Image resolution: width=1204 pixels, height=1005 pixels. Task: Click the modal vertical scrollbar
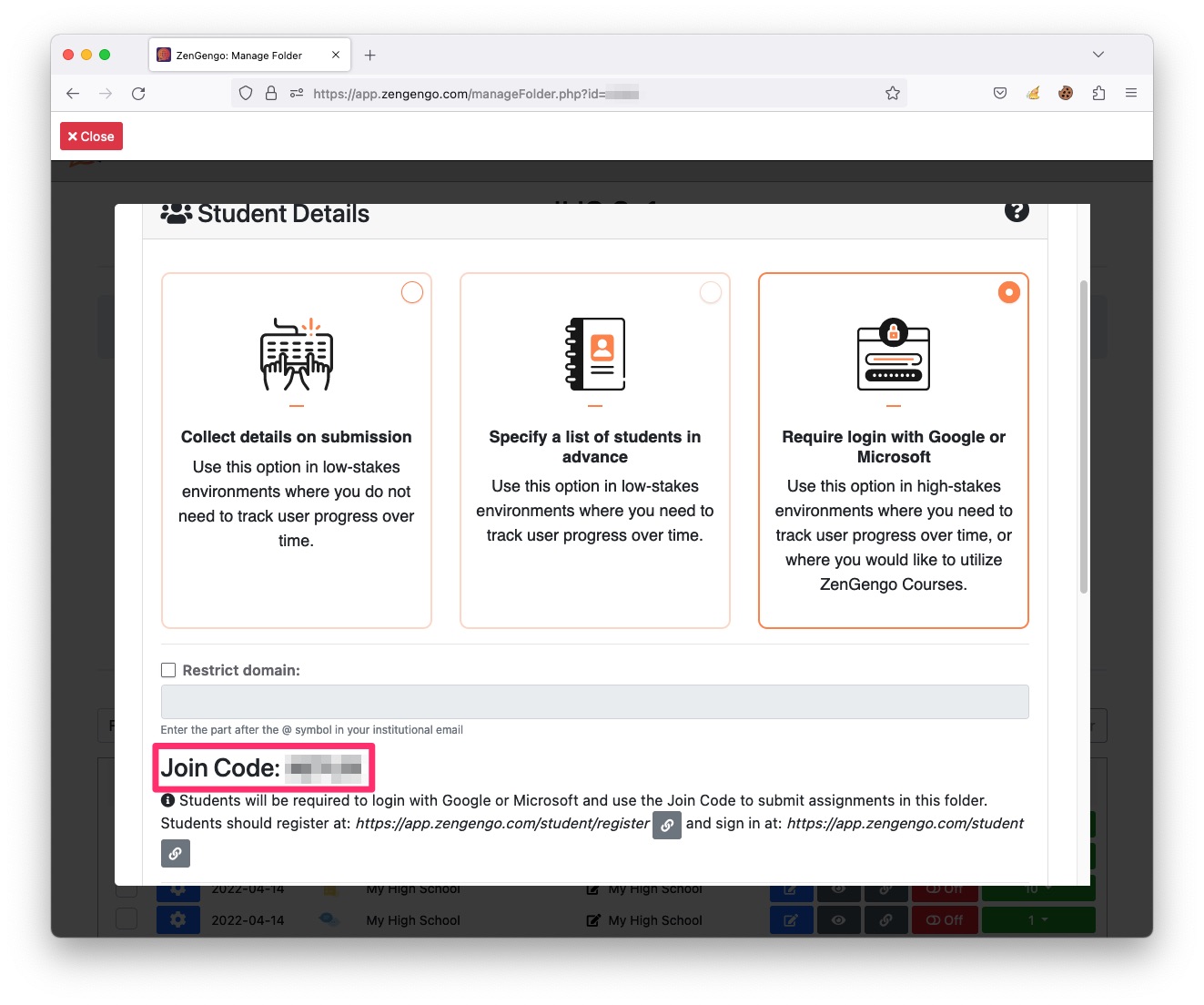click(1083, 437)
